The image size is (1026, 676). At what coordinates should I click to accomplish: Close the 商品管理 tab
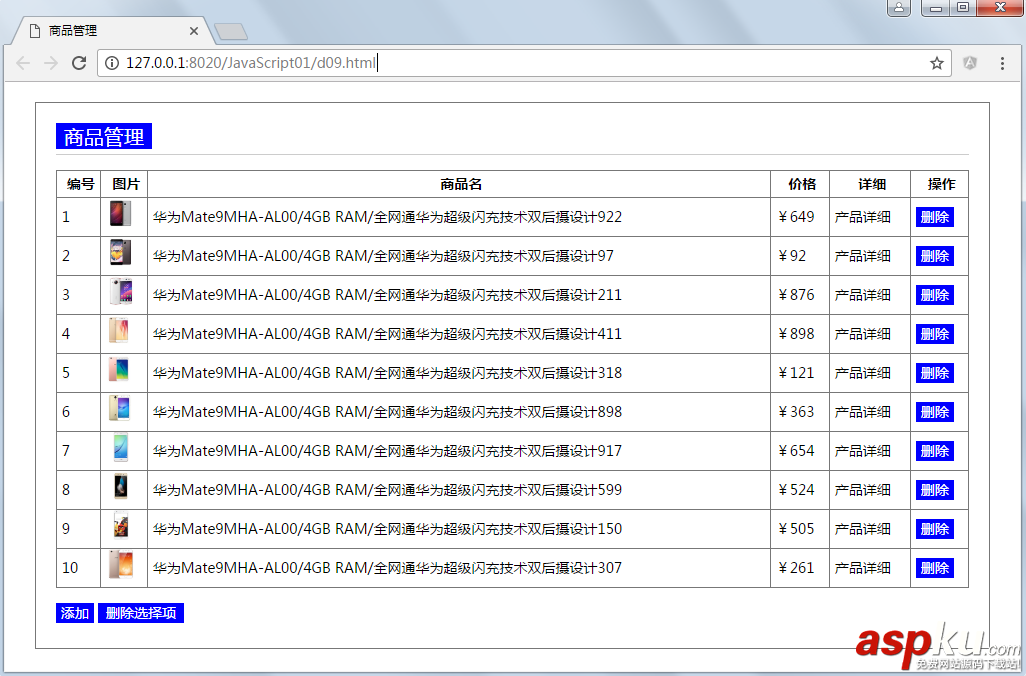194,31
